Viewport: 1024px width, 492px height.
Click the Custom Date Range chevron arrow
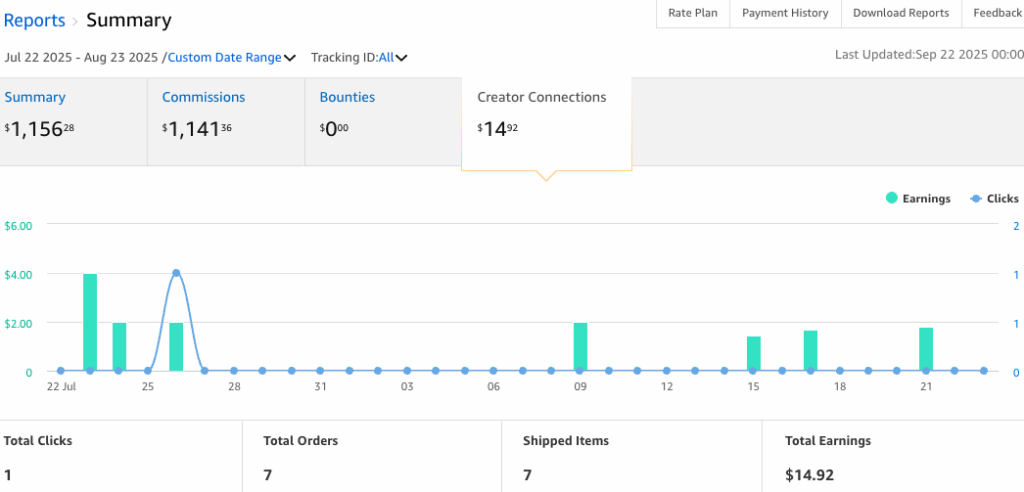(x=290, y=58)
